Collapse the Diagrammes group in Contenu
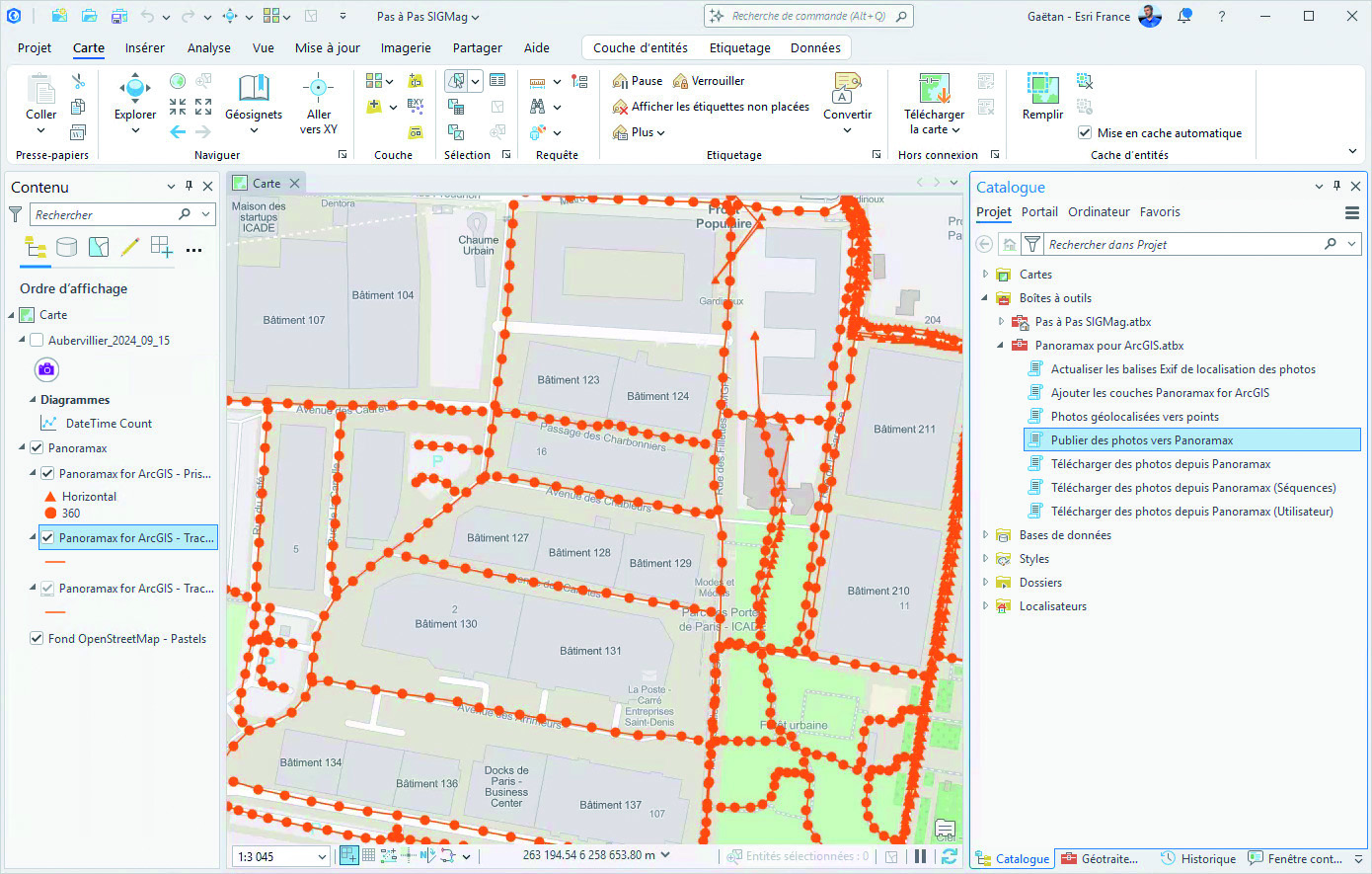Screen dimensions: 1372x874 pyautogui.click(x=31, y=400)
